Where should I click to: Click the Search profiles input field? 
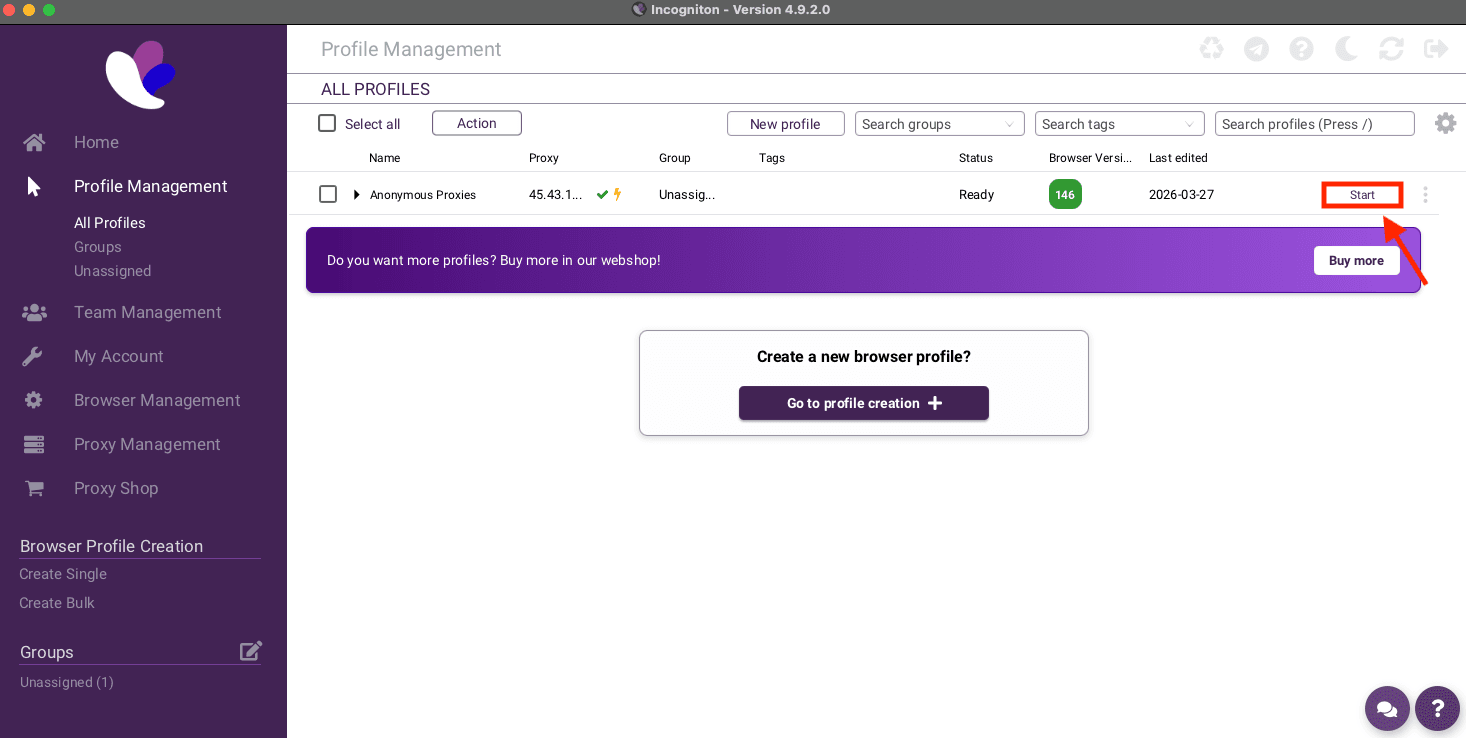click(1314, 123)
